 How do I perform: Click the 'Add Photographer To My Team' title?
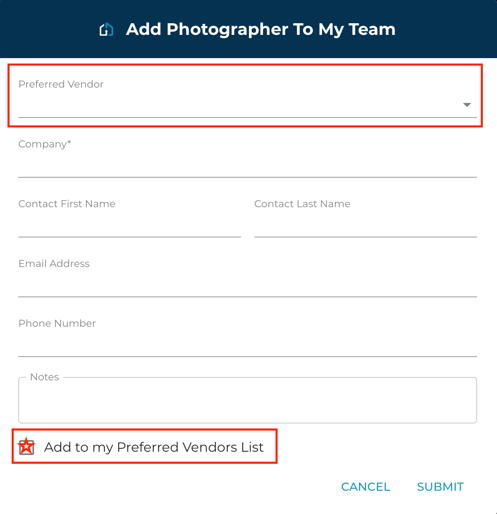(261, 29)
